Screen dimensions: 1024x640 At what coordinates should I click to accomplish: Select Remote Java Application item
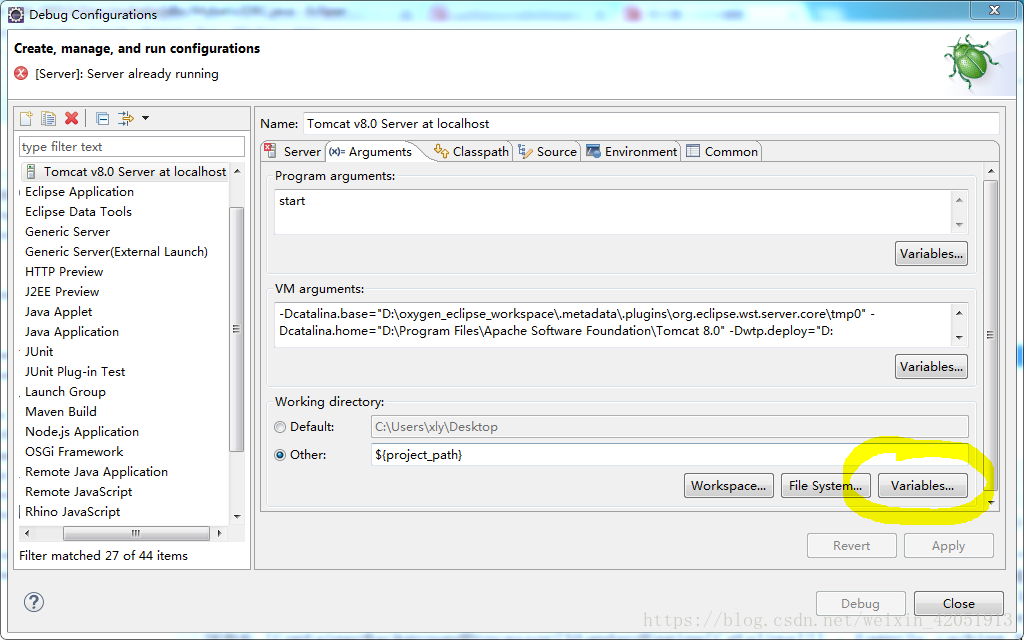click(x=97, y=472)
